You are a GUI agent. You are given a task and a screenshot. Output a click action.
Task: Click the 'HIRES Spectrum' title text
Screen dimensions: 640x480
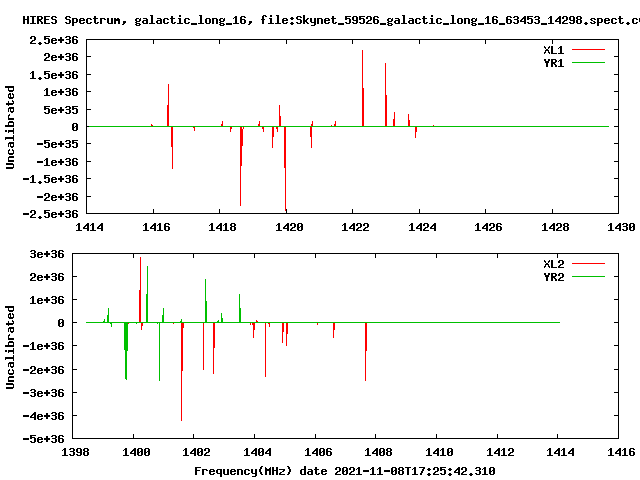pos(74,20)
